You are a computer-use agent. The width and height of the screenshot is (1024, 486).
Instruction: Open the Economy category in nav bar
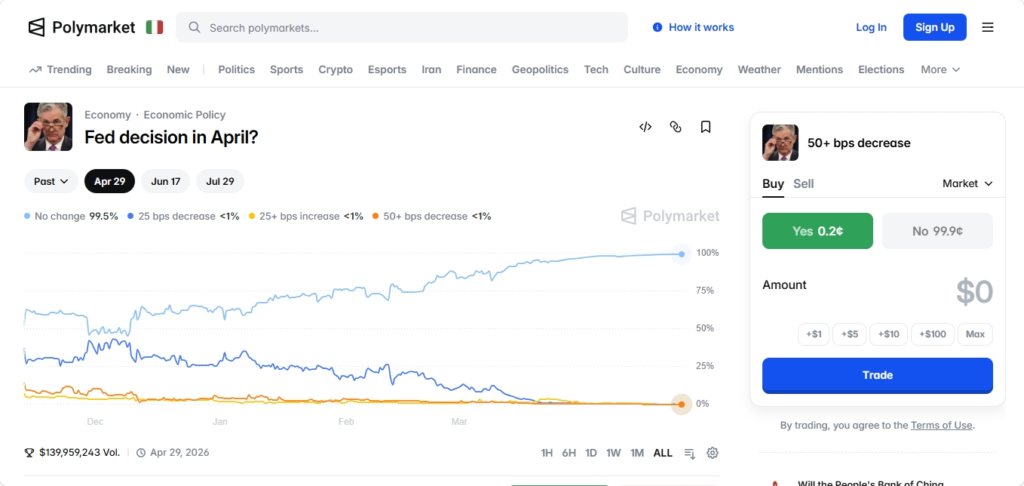(699, 69)
